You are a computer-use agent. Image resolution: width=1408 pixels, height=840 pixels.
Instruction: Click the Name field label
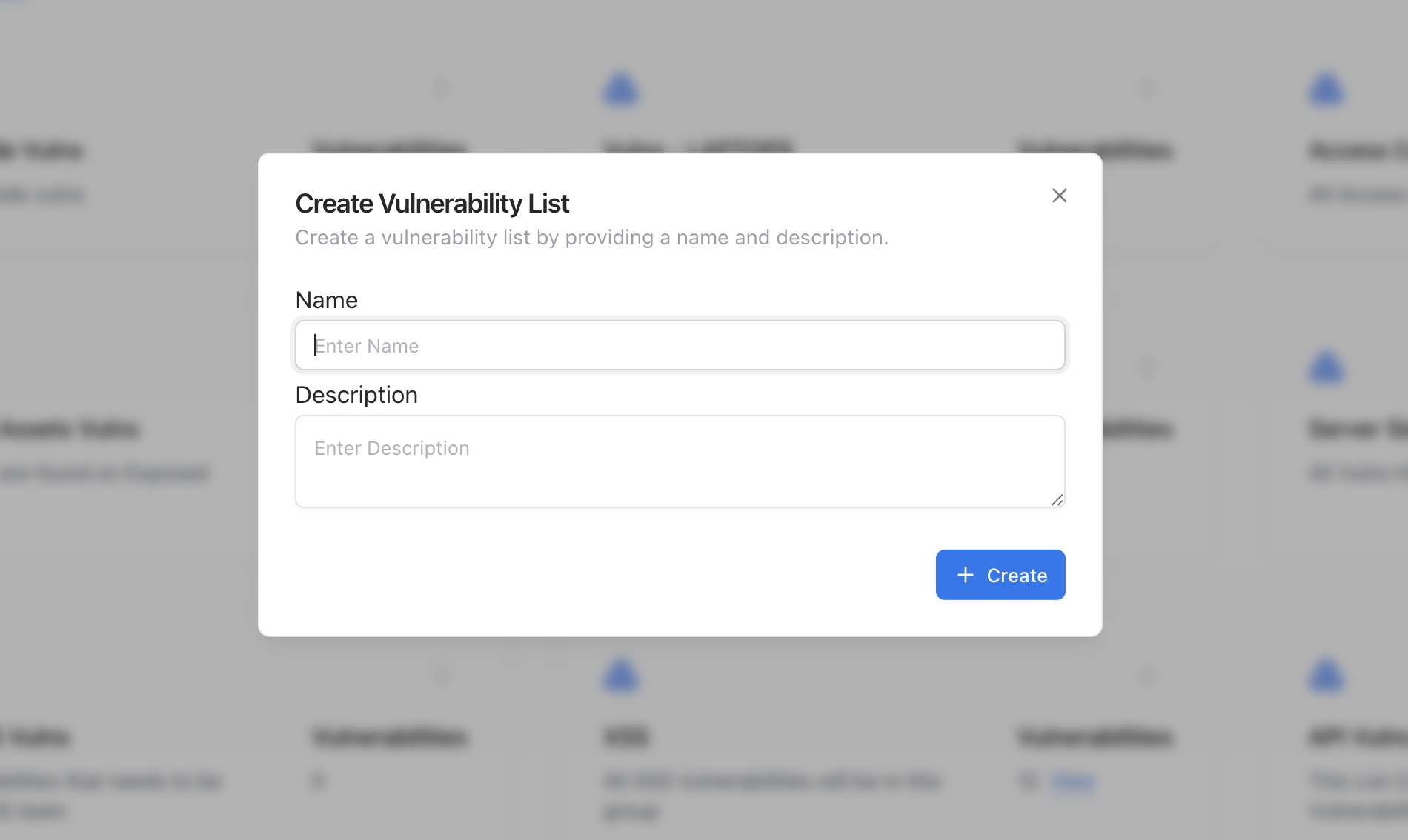[326, 300]
